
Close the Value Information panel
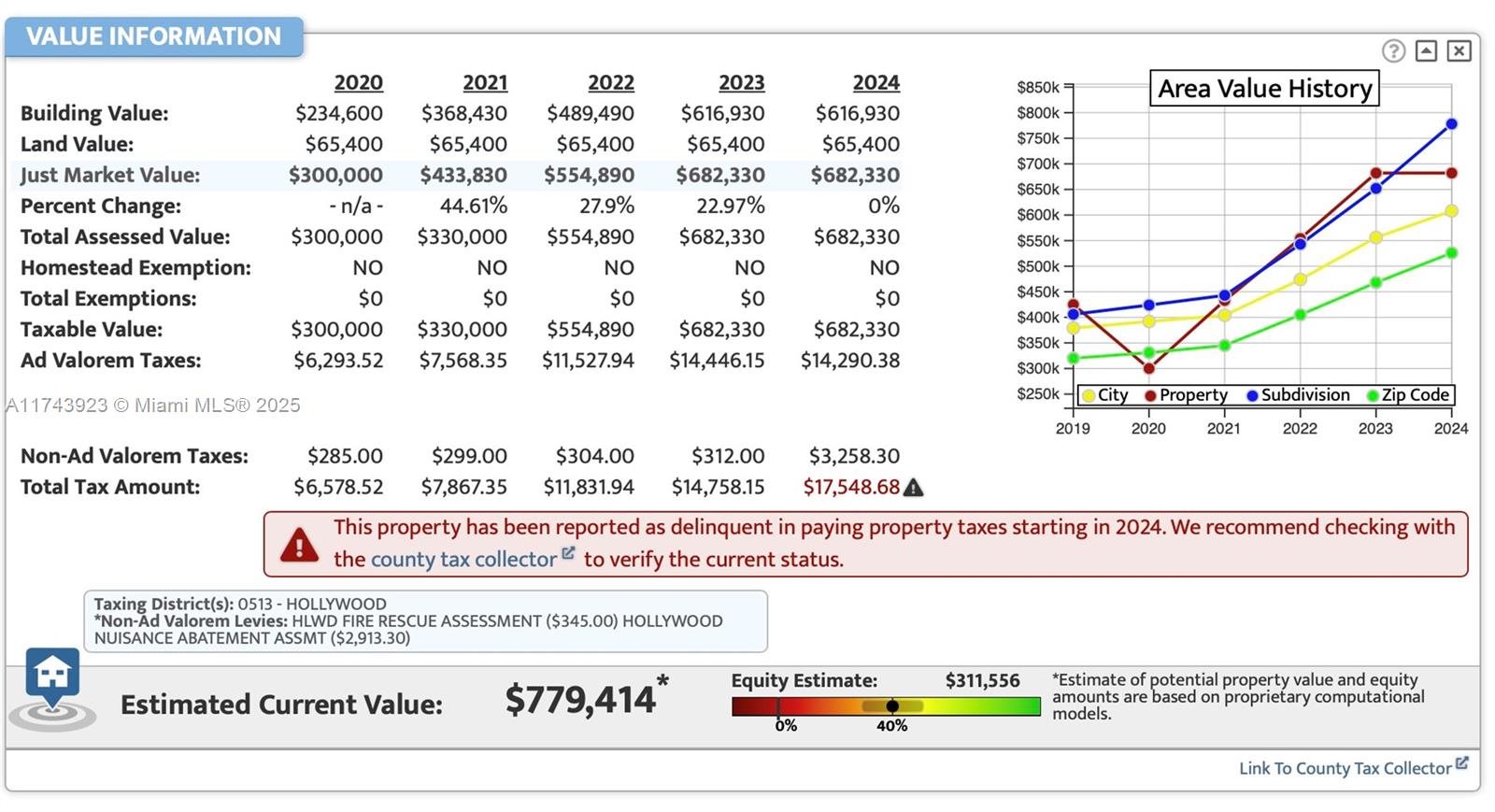[x=1459, y=50]
